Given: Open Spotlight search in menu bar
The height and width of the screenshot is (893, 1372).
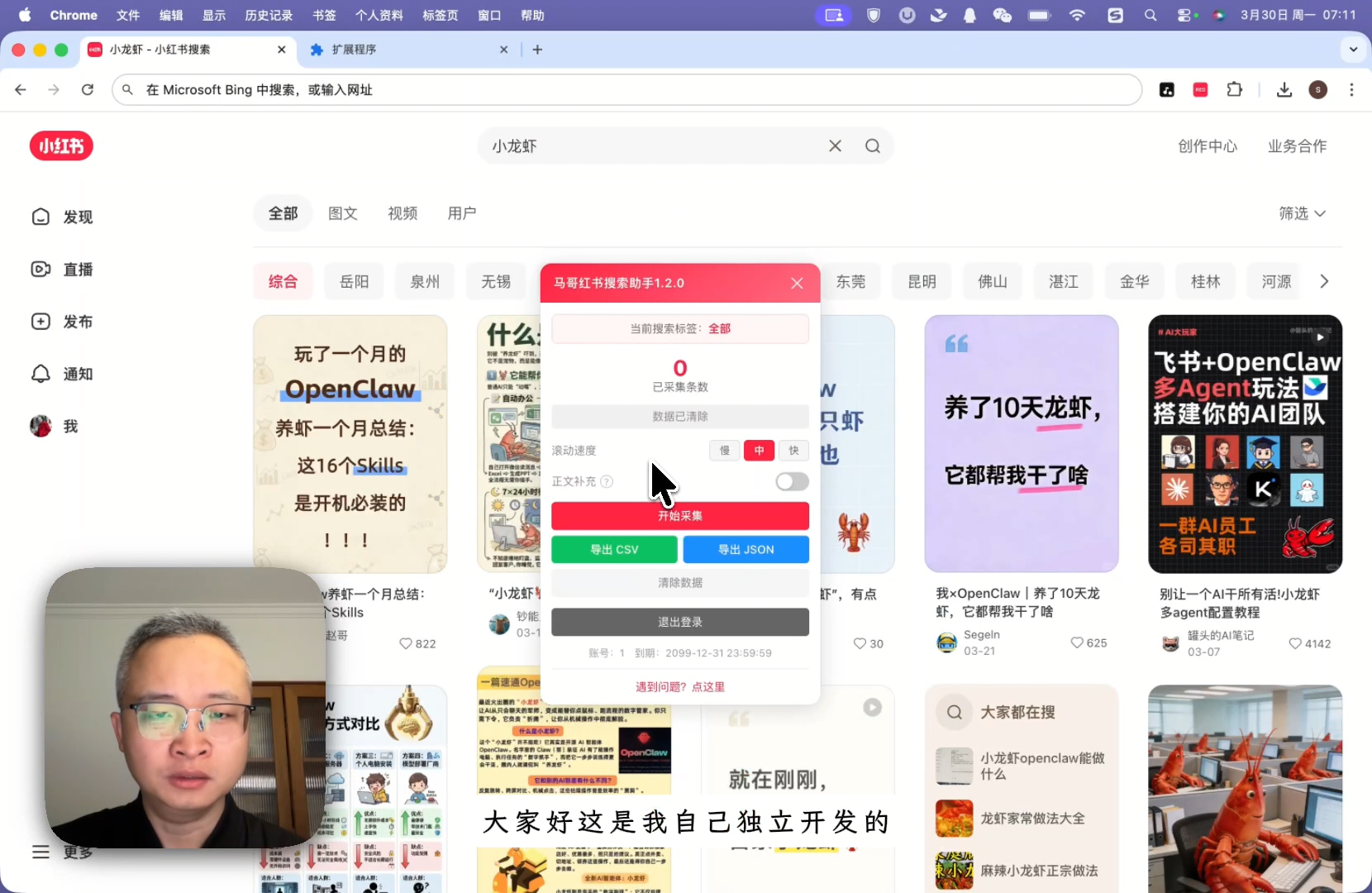Looking at the screenshot, I should click(x=1150, y=15).
